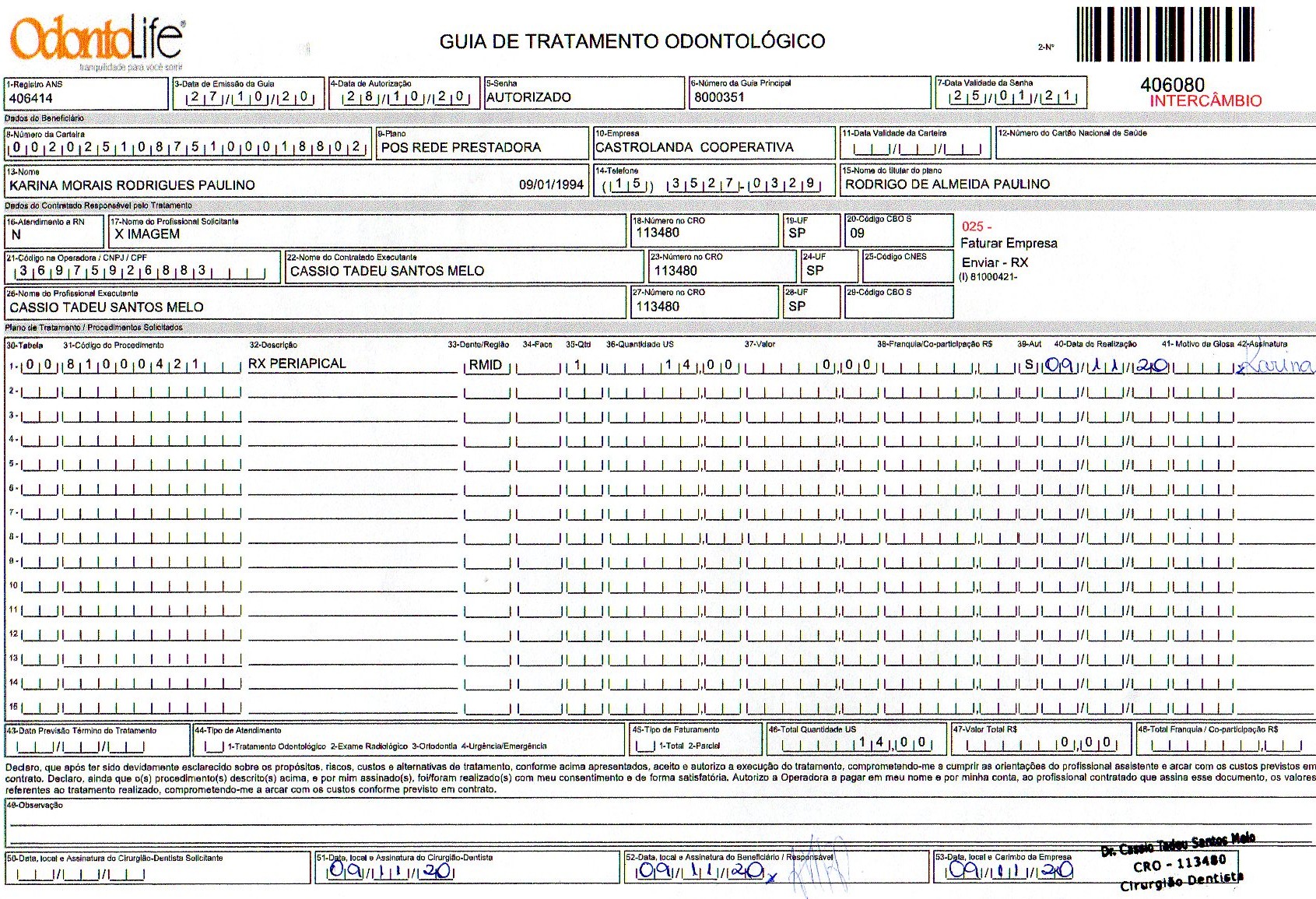Click the '37-Valor' column header

click(760, 344)
